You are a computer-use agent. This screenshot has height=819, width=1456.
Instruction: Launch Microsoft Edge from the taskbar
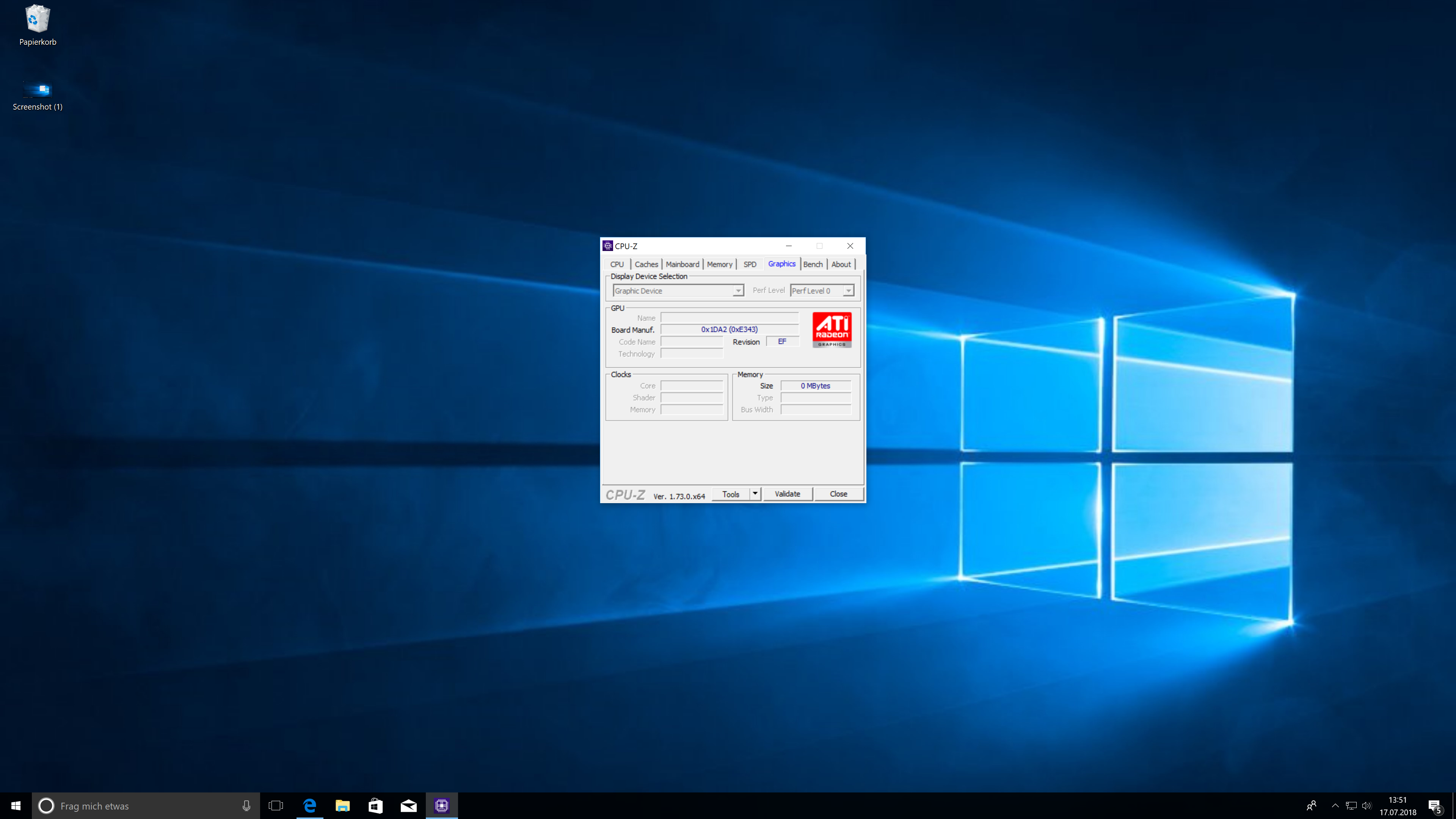(309, 805)
